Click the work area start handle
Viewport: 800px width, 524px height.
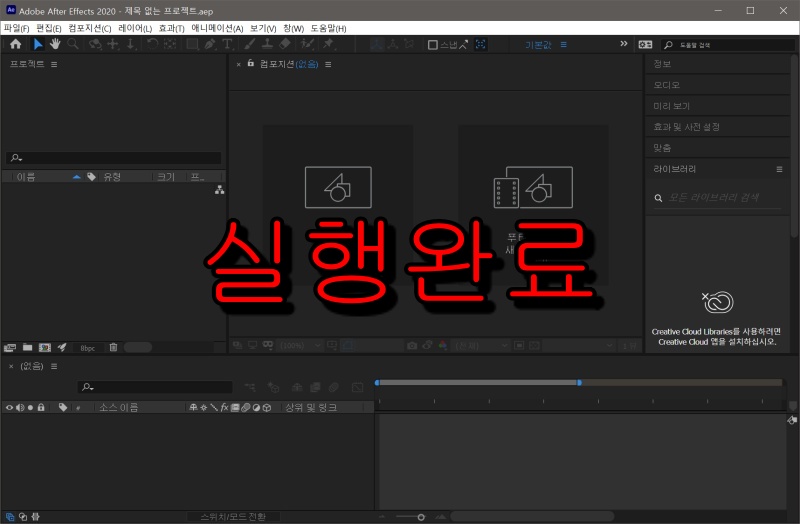point(377,382)
